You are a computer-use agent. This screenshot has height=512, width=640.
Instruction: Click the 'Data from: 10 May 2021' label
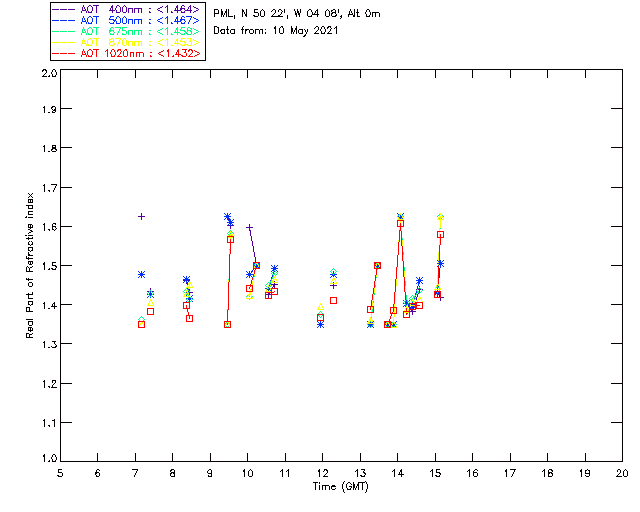[276, 31]
